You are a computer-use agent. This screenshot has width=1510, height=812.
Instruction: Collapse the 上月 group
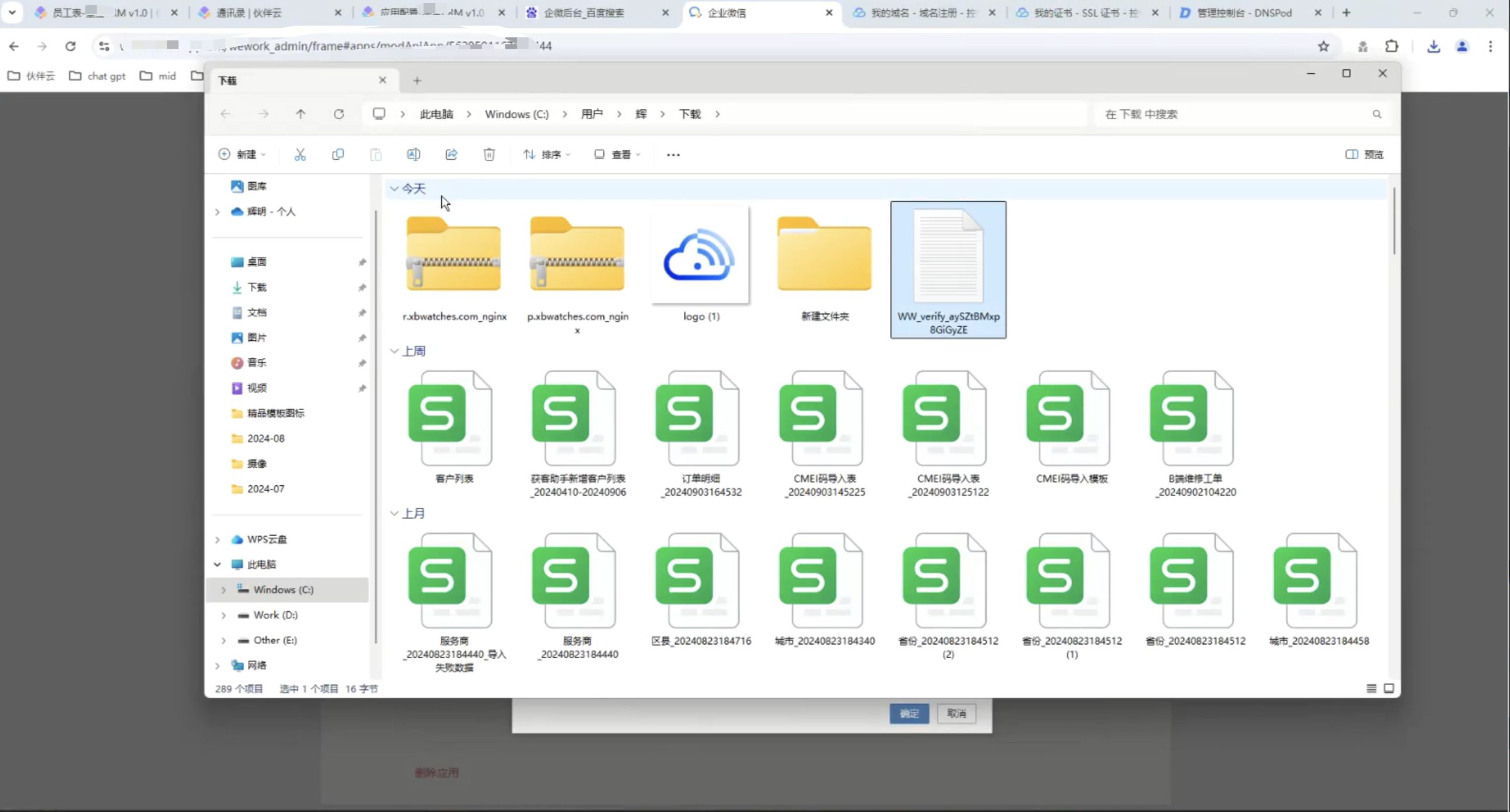394,513
